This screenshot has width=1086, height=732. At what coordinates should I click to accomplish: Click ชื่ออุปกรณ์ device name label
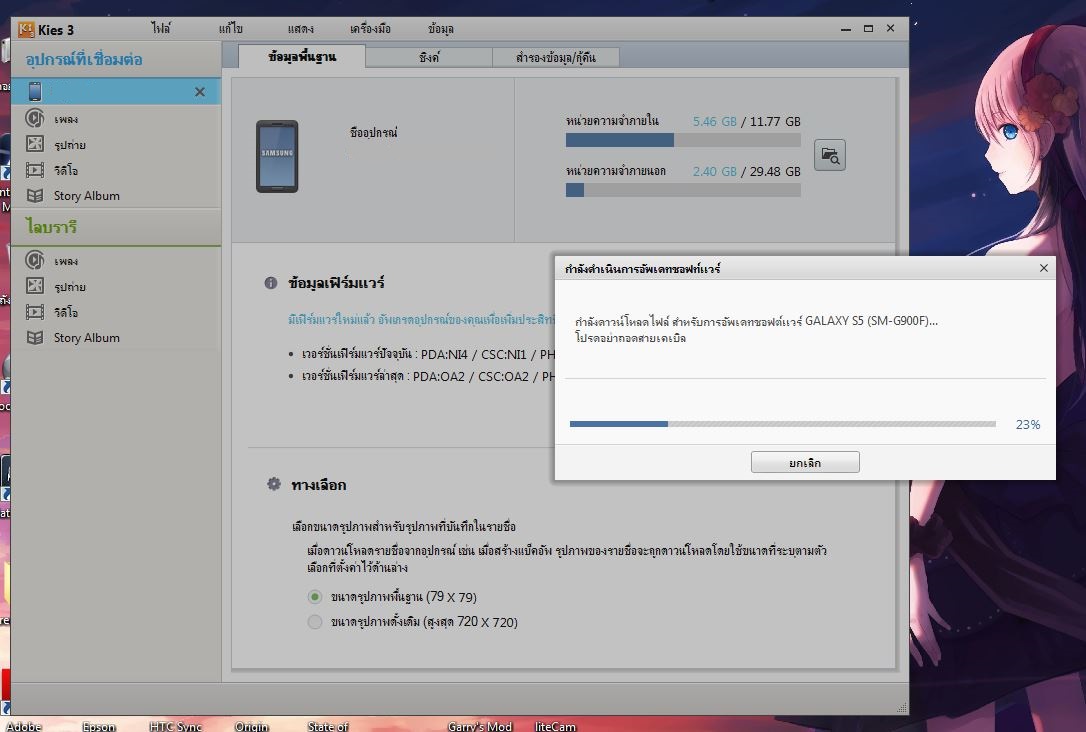pyautogui.click(x=373, y=132)
